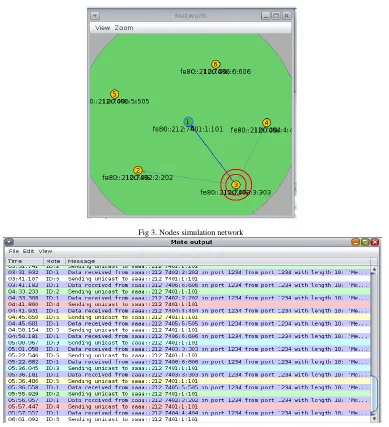Select the 05:57.447 ID:4 sending unicast row
Image resolution: width=389 pixels, height=427 pixels.
pos(188,406)
